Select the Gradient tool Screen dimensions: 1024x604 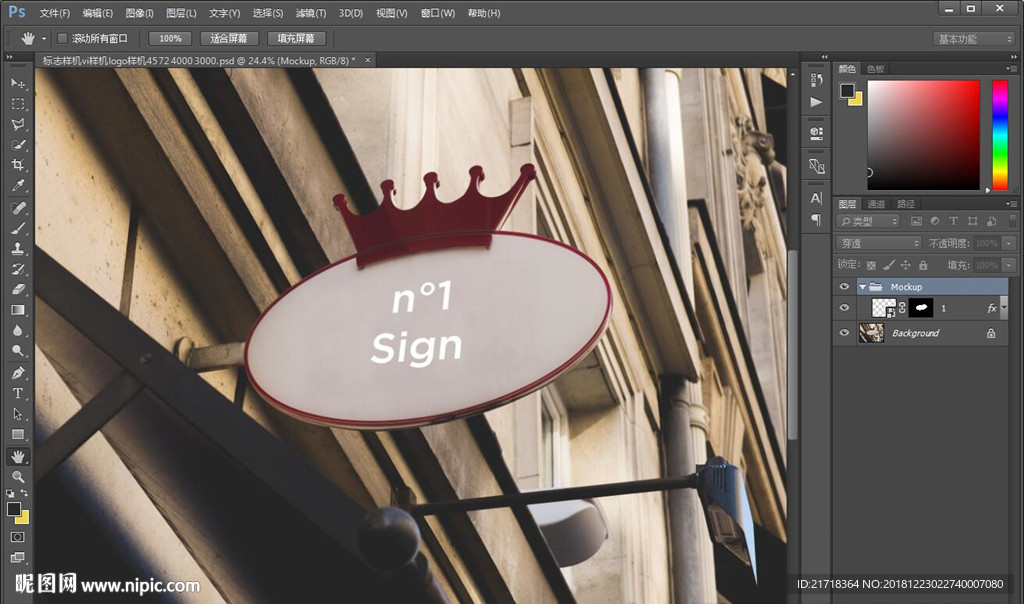point(18,310)
